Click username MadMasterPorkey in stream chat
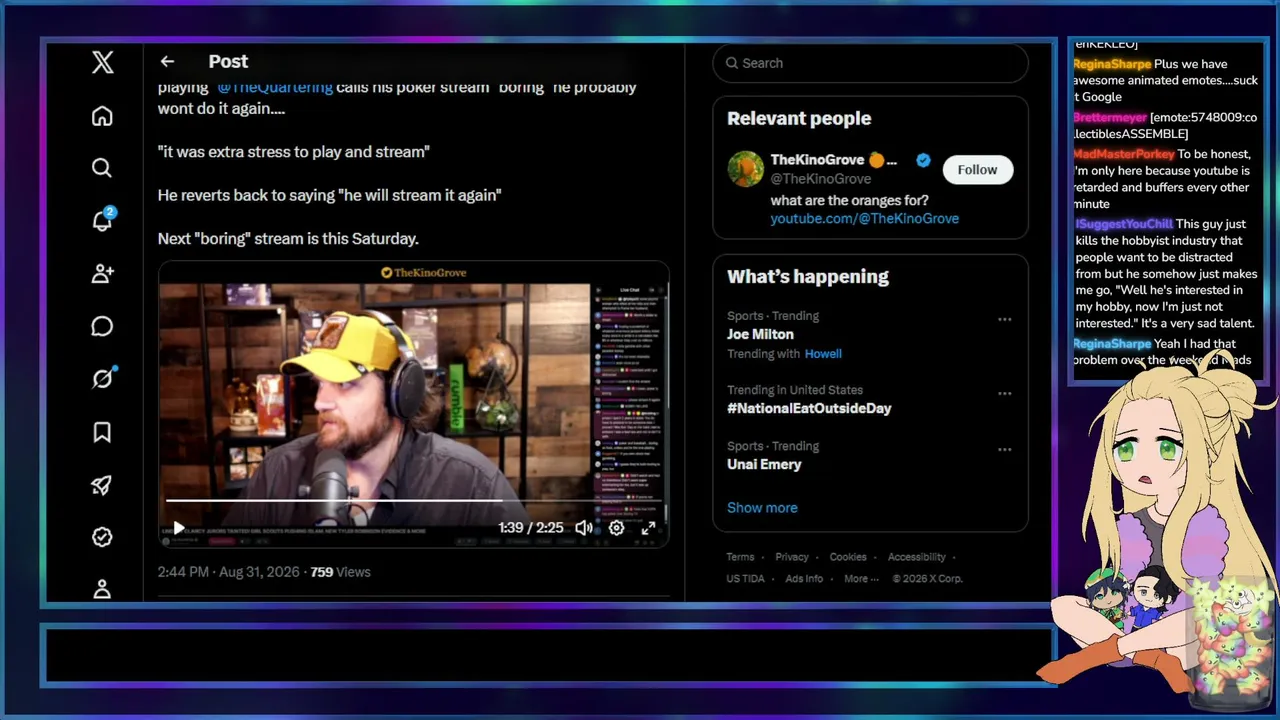The height and width of the screenshot is (720, 1280). 1124,154
